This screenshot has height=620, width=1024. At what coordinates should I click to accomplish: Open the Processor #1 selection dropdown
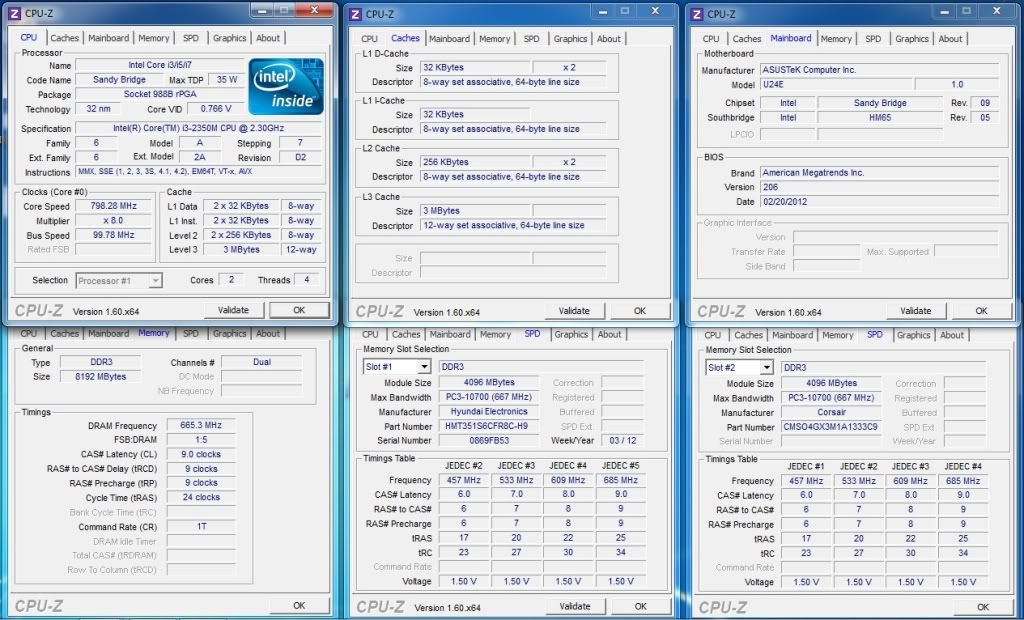point(119,281)
